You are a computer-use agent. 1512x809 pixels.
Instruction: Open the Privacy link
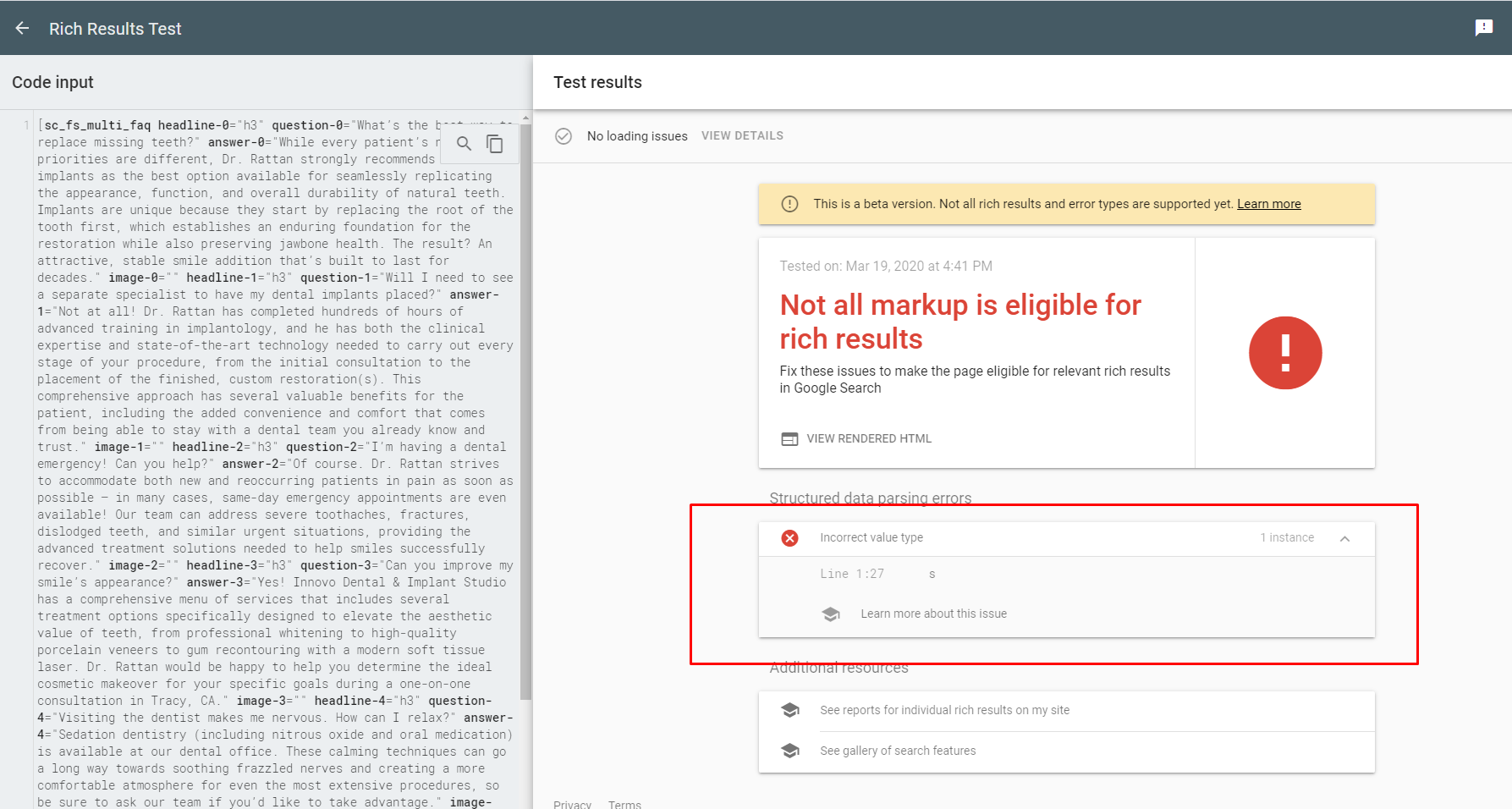point(572,804)
